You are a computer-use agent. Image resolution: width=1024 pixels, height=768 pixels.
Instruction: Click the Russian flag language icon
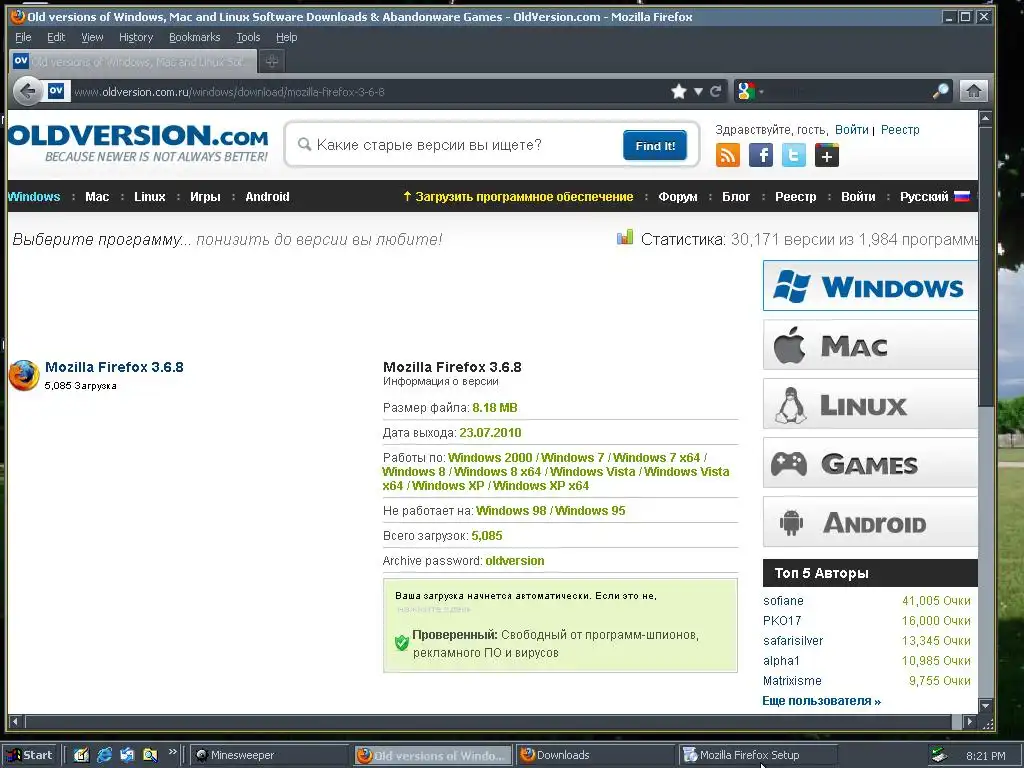962,197
